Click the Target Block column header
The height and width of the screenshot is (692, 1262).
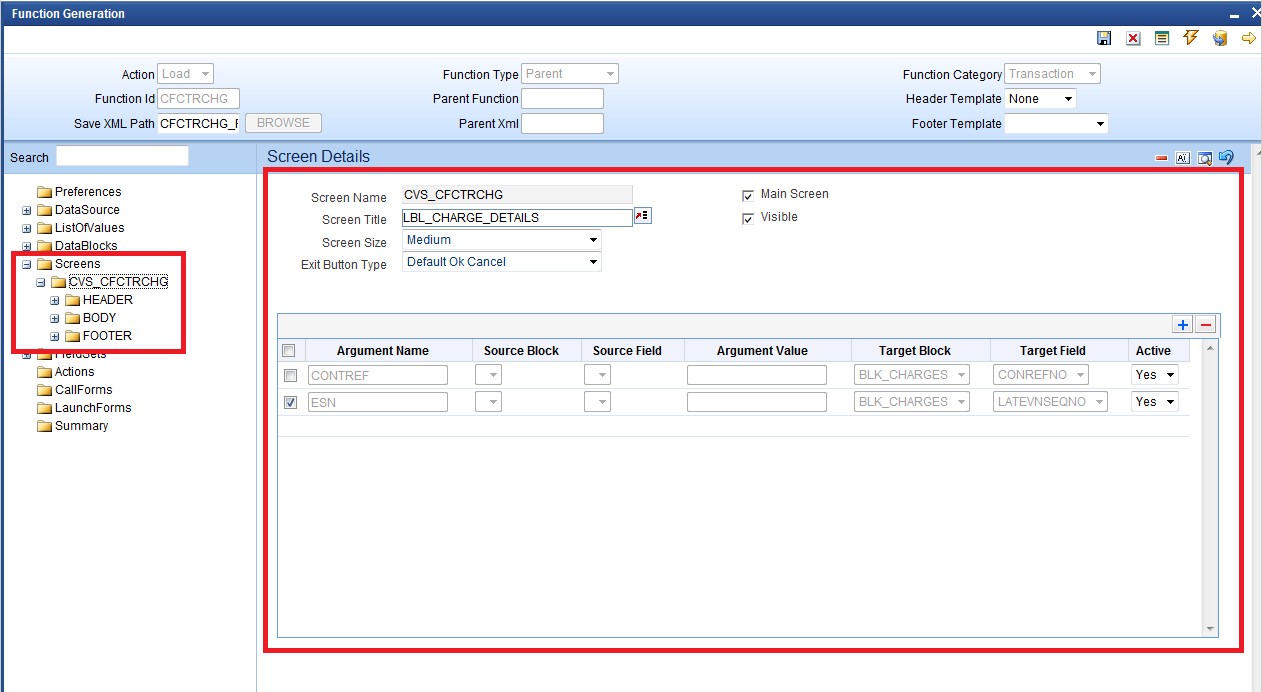[x=915, y=351]
